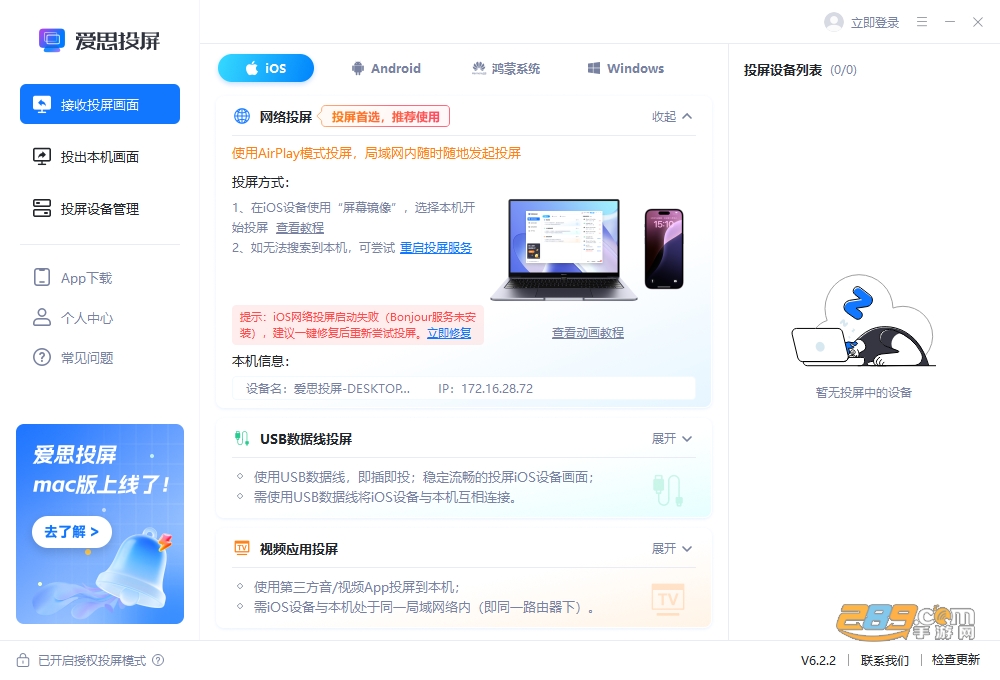Image resolution: width=1000 pixels, height=680 pixels.
Task: Open 投出本机画面 in sidebar
Action: 99,156
